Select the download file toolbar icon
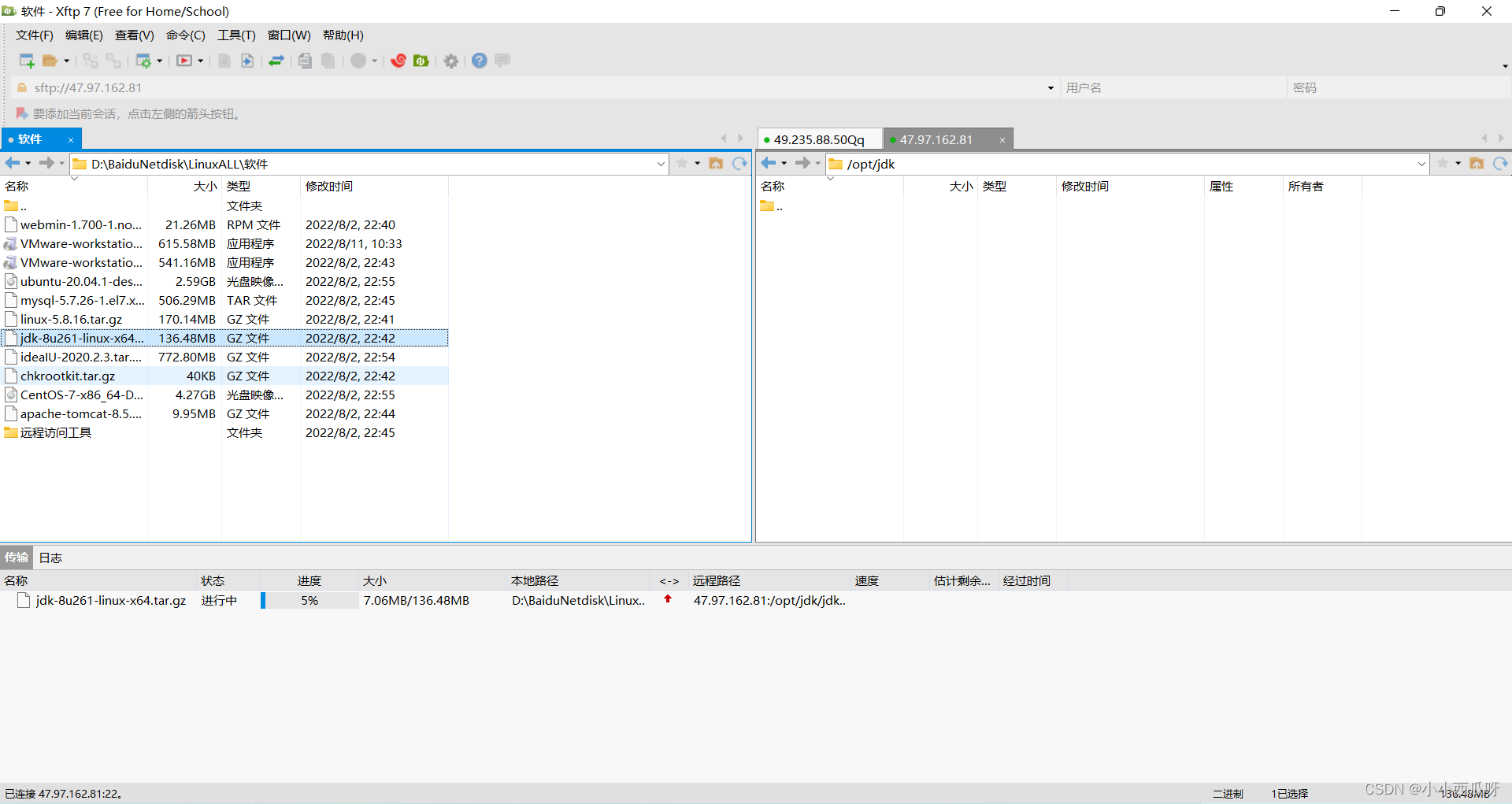1512x804 pixels. [223, 61]
